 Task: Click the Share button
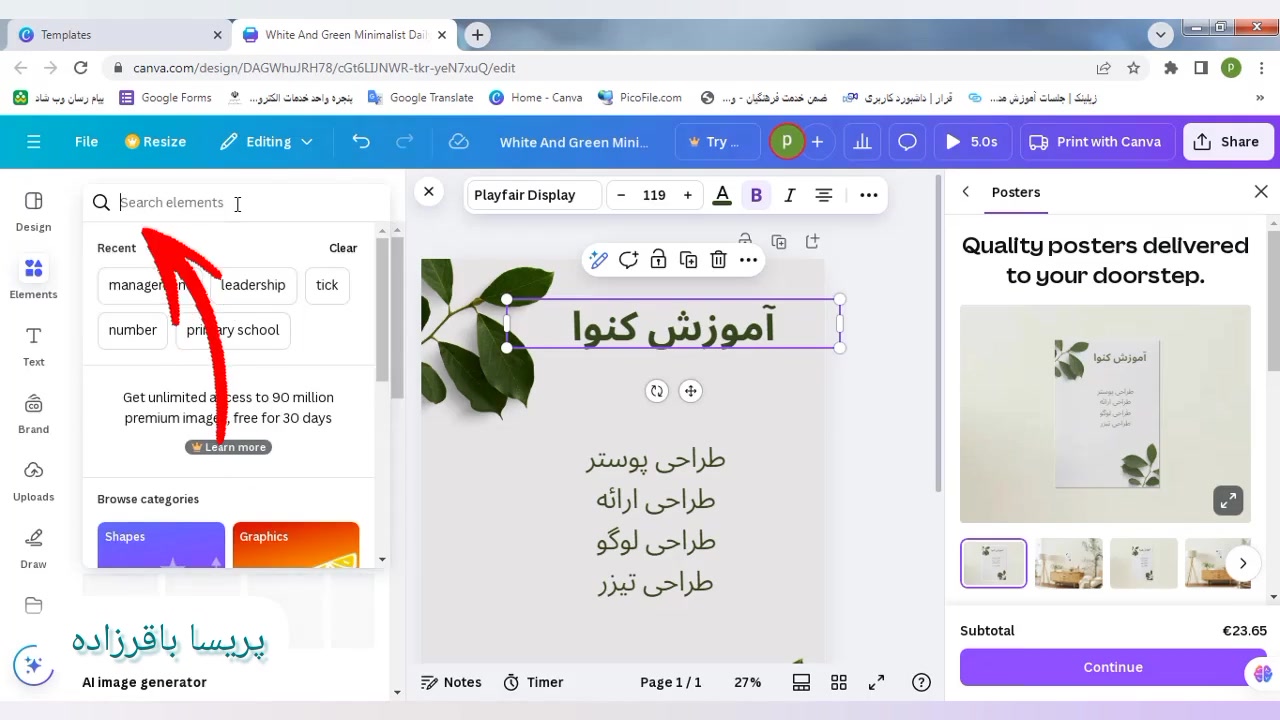(x=1227, y=142)
